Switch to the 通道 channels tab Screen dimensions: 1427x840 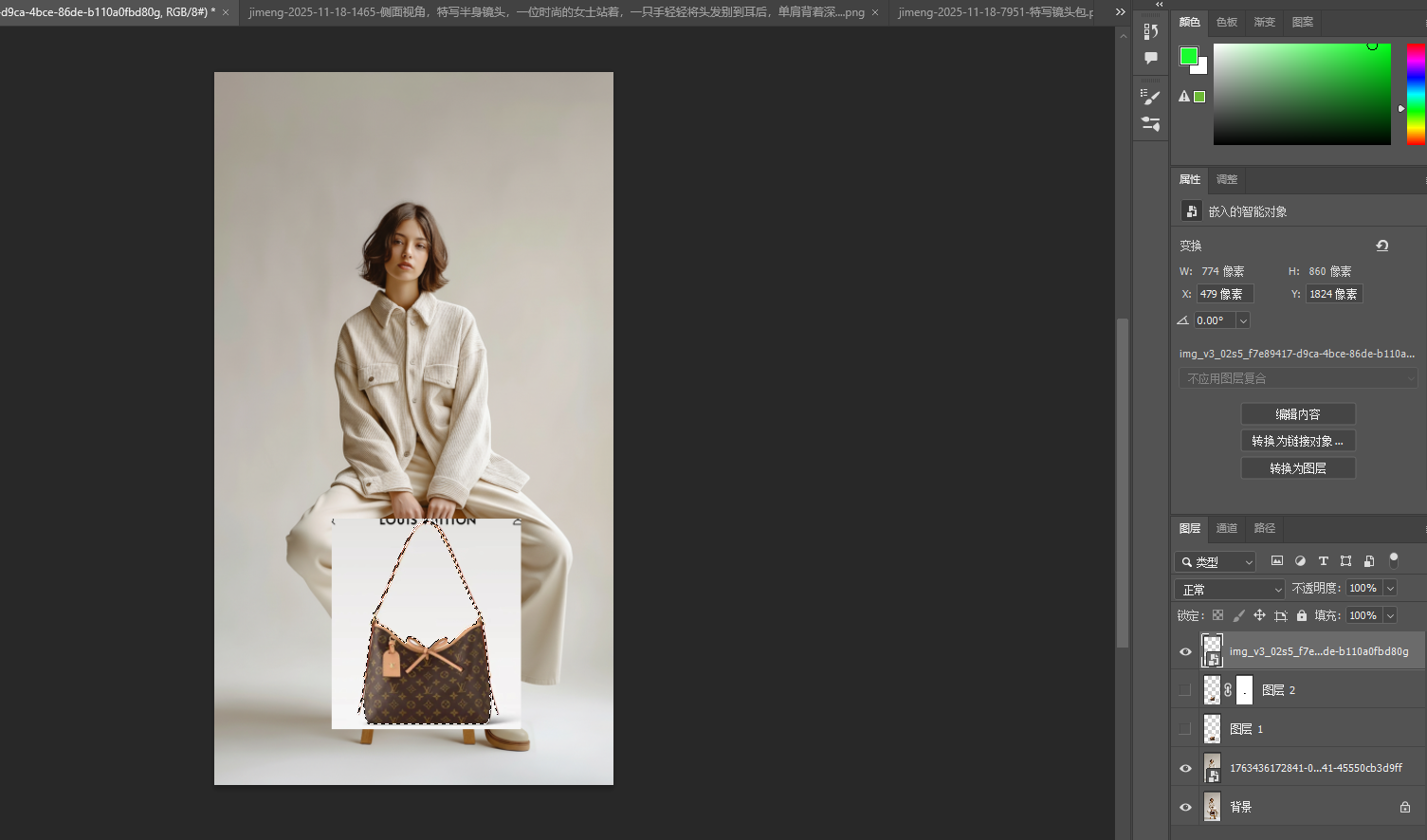[1226, 528]
